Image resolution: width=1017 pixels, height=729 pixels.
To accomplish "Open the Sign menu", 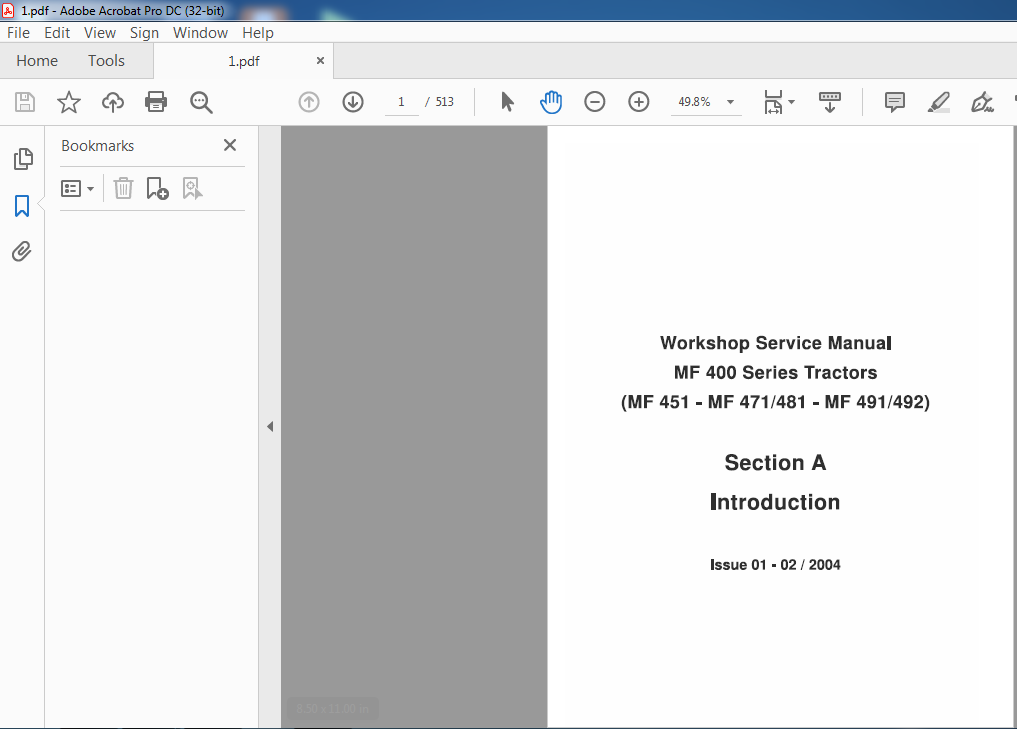I will pos(144,33).
